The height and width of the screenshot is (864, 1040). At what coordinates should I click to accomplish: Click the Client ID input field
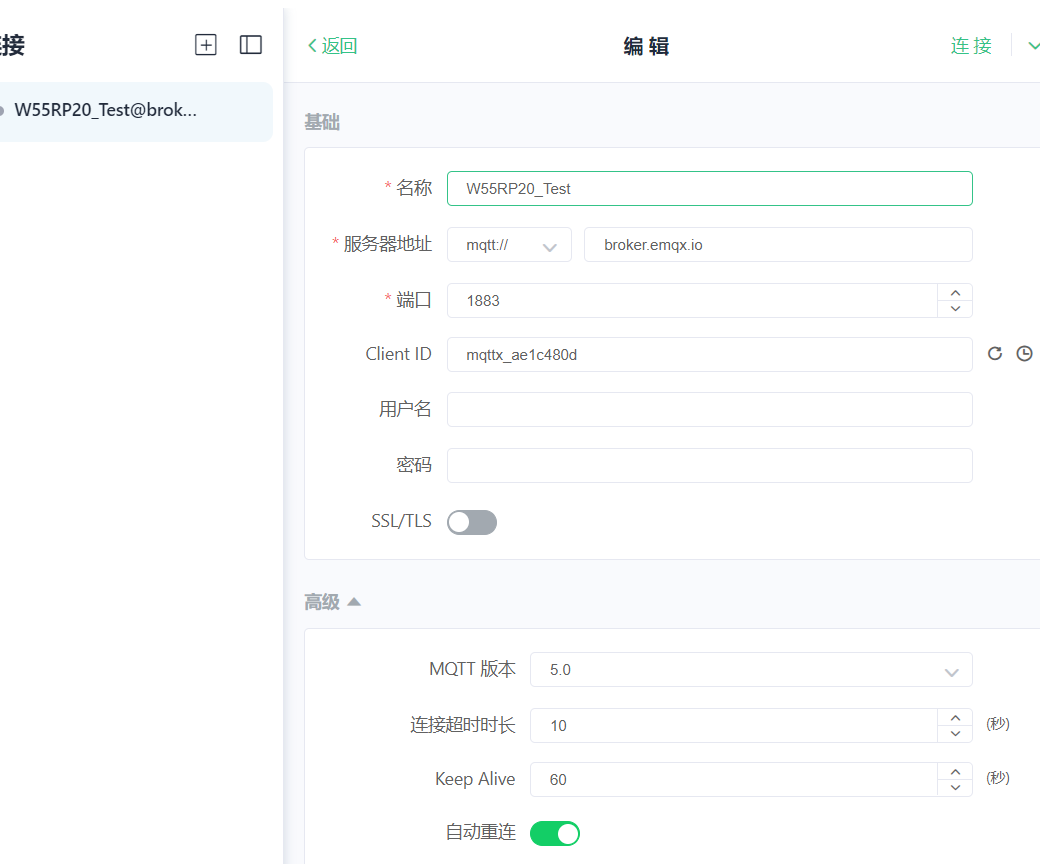710,355
